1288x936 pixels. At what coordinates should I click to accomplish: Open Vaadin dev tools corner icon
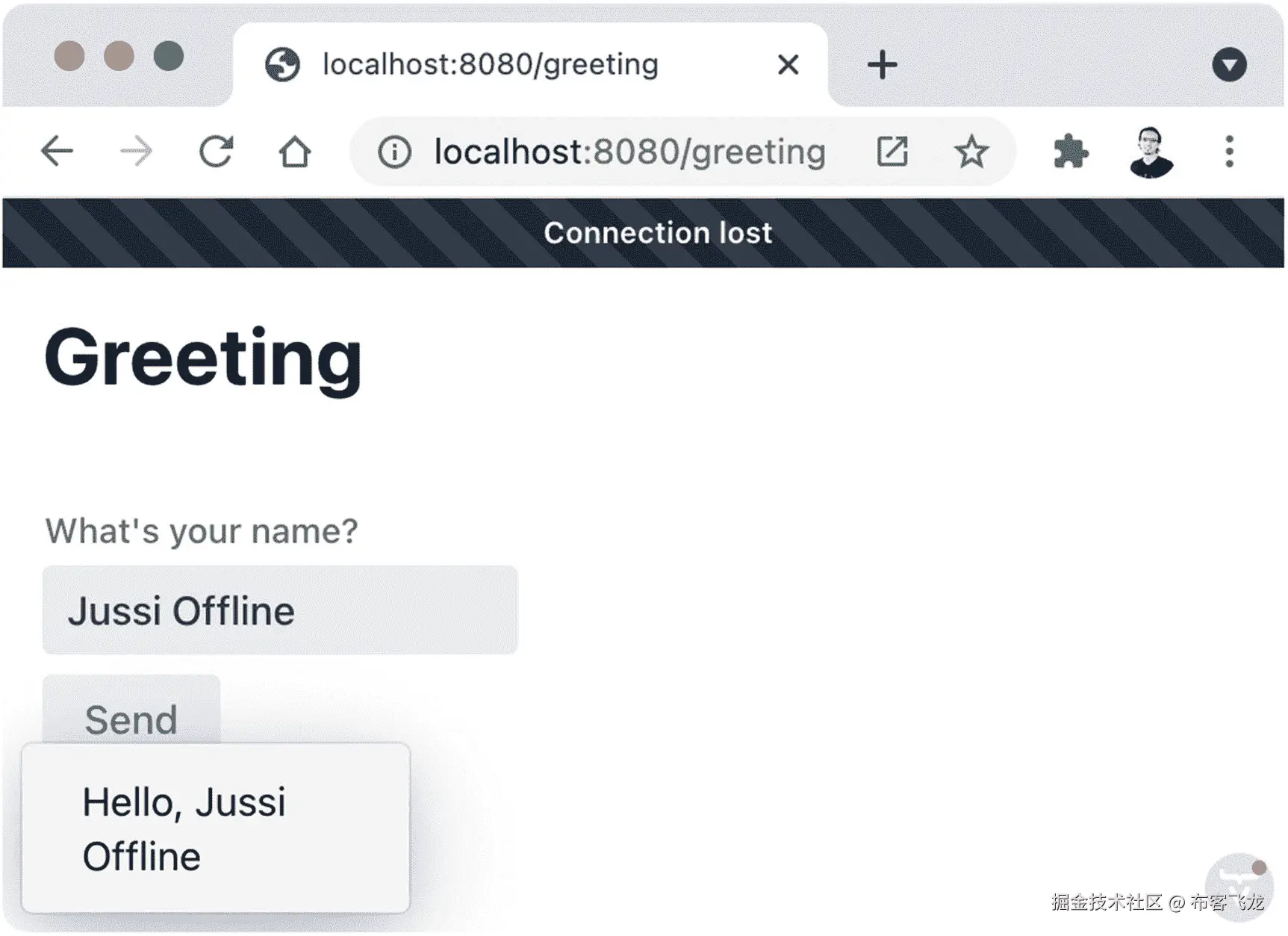click(x=1239, y=884)
